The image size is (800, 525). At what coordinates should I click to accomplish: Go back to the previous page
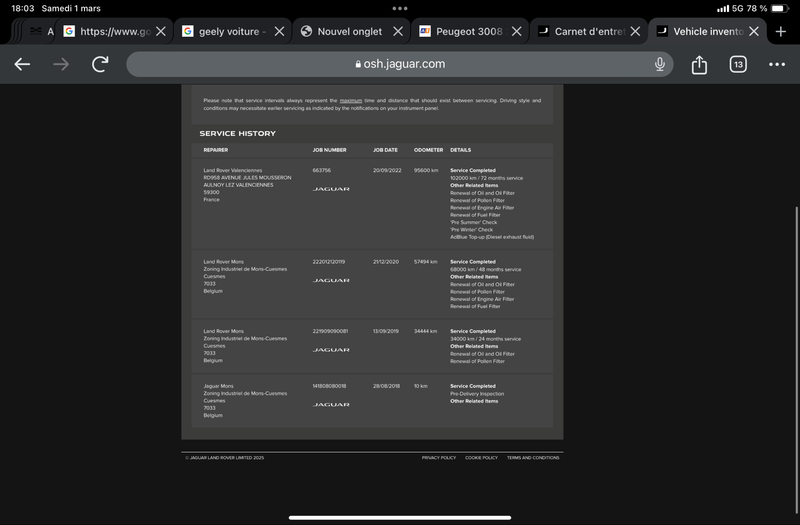click(x=22, y=64)
